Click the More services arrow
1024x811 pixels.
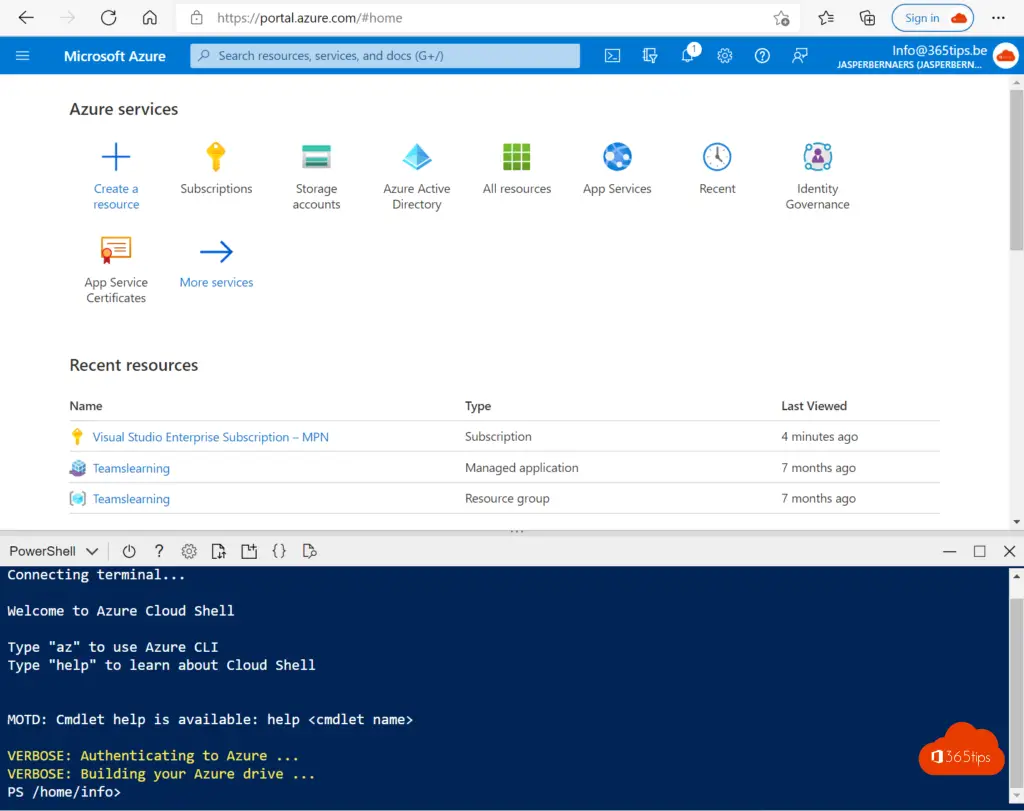coord(216,251)
